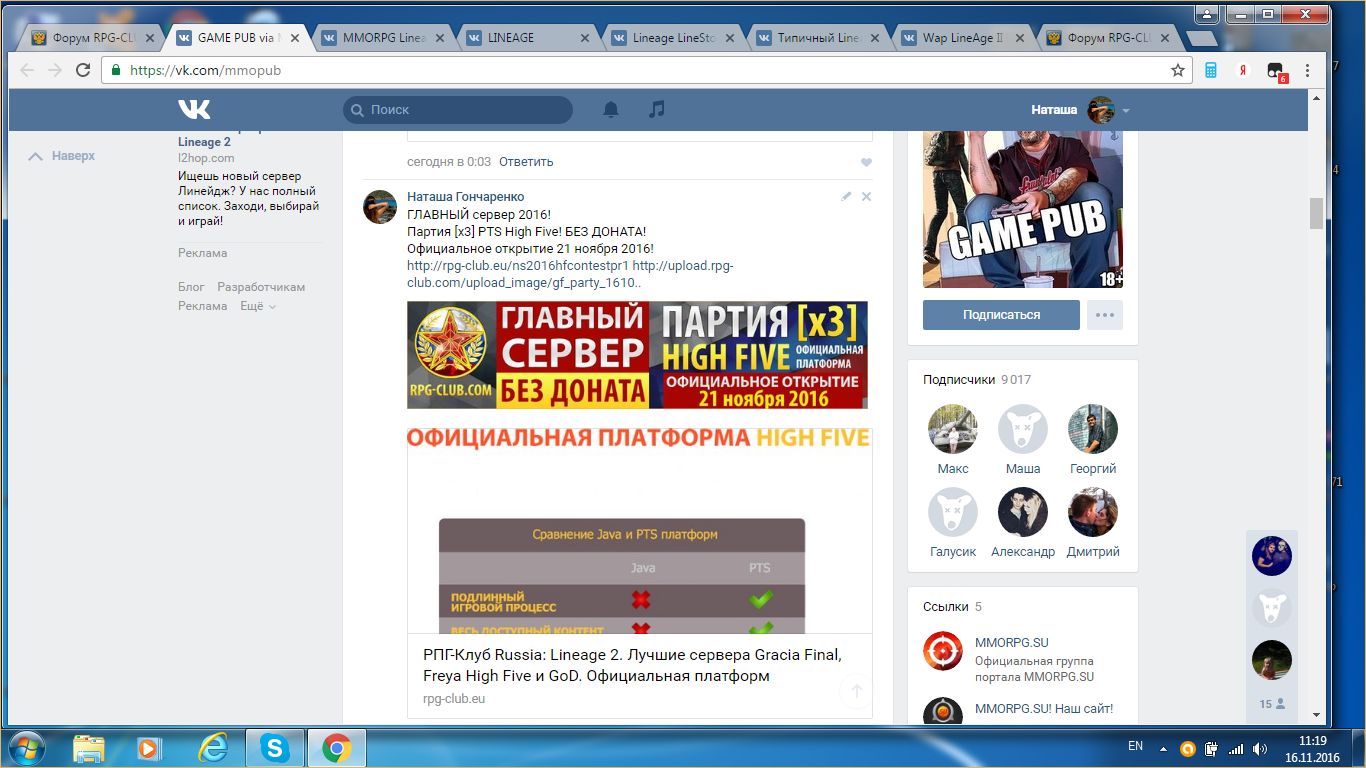The height and width of the screenshot is (768, 1366).
Task: Click the calculator extension icon
Action: 1211,70
